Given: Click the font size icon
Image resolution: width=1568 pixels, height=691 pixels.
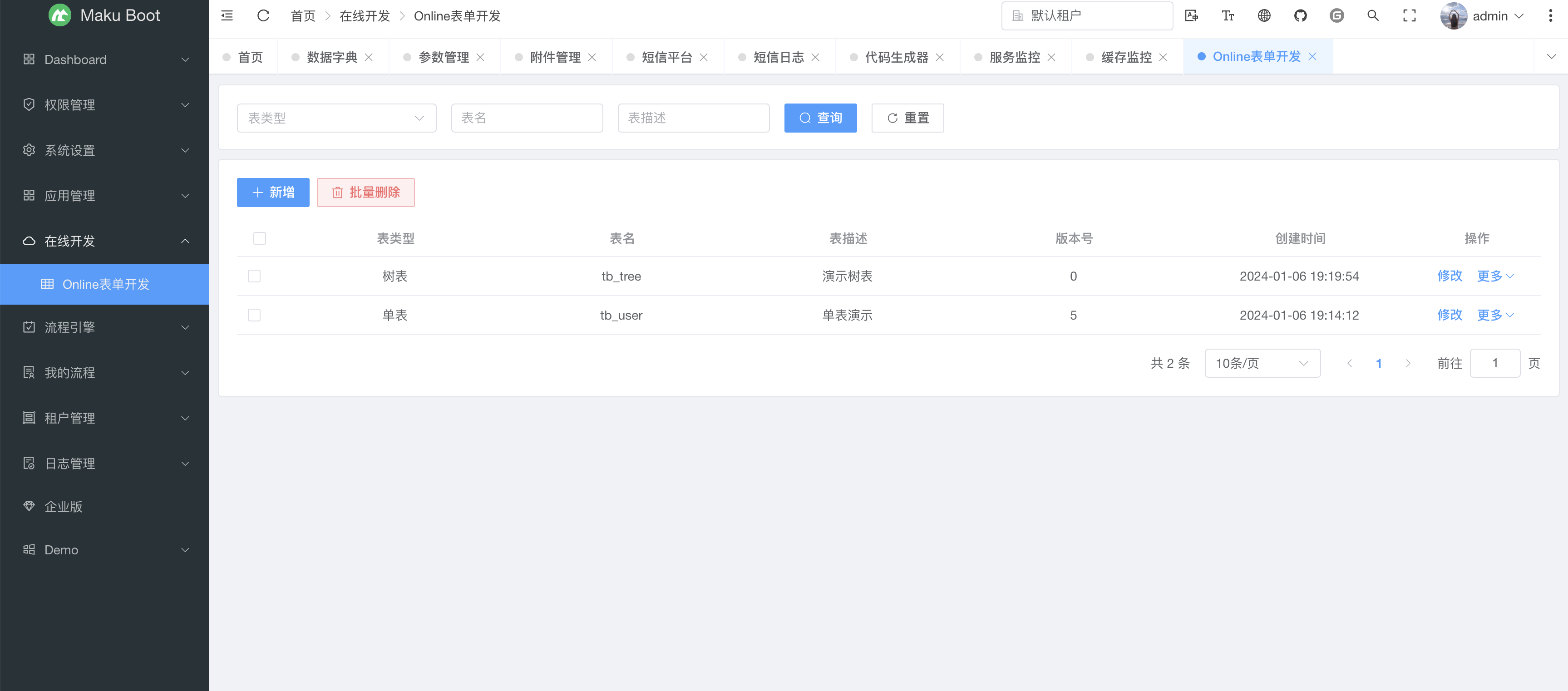Looking at the screenshot, I should point(1228,16).
